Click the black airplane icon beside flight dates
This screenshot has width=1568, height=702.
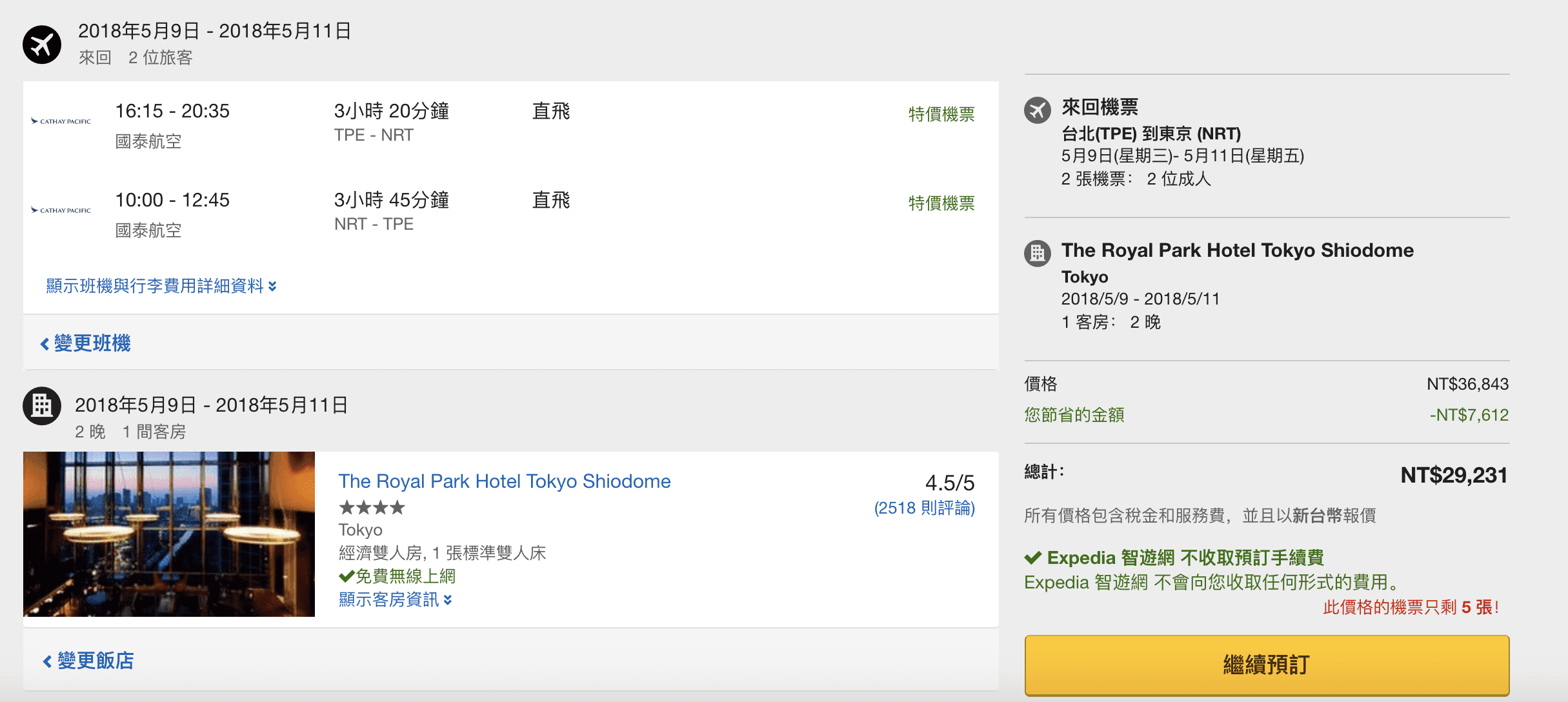tap(42, 45)
